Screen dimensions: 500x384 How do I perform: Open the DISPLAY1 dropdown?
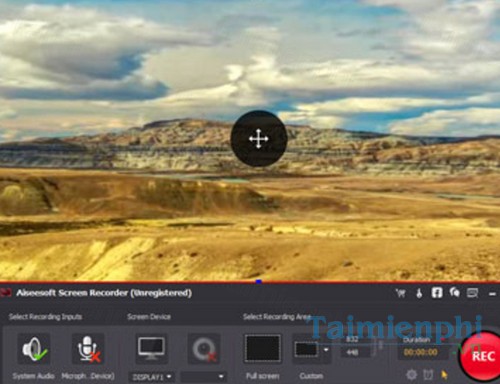tap(151, 377)
